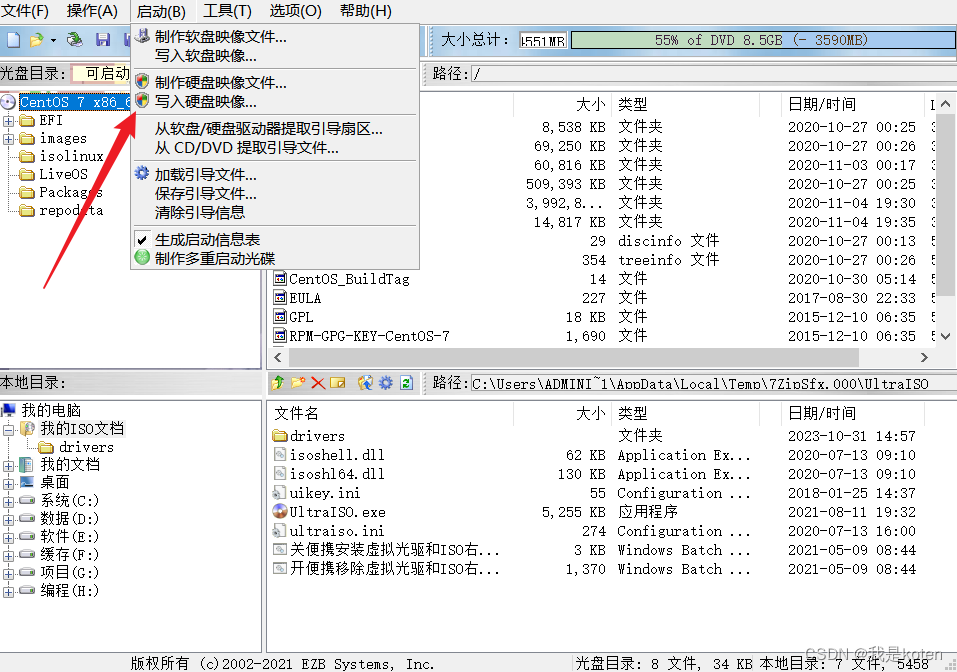Viewport: 957px width, 672px height.
Task: Click the isoshell.dll file icon
Action: pyautogui.click(x=280, y=455)
